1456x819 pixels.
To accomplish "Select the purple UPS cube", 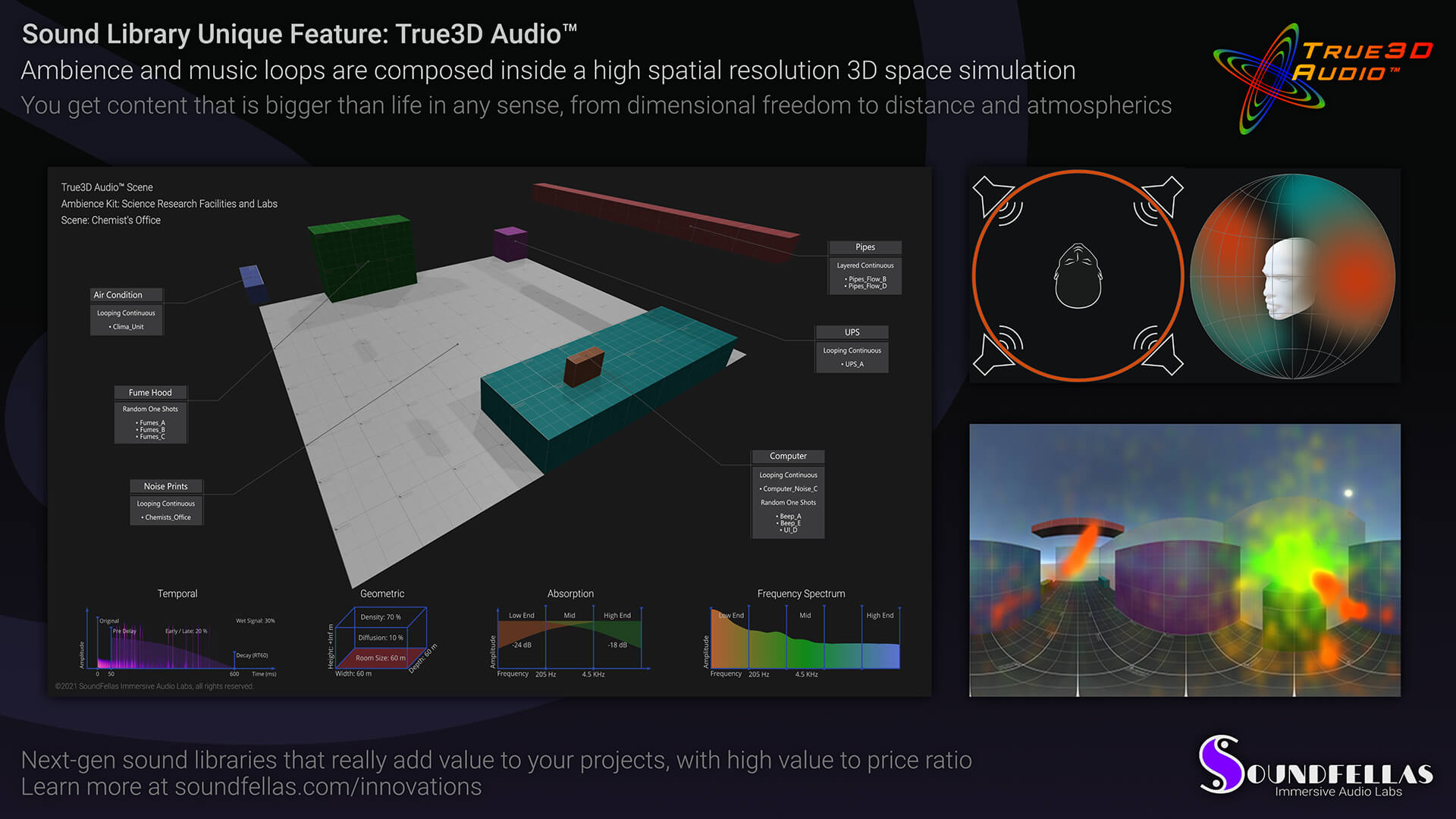I will [x=510, y=243].
